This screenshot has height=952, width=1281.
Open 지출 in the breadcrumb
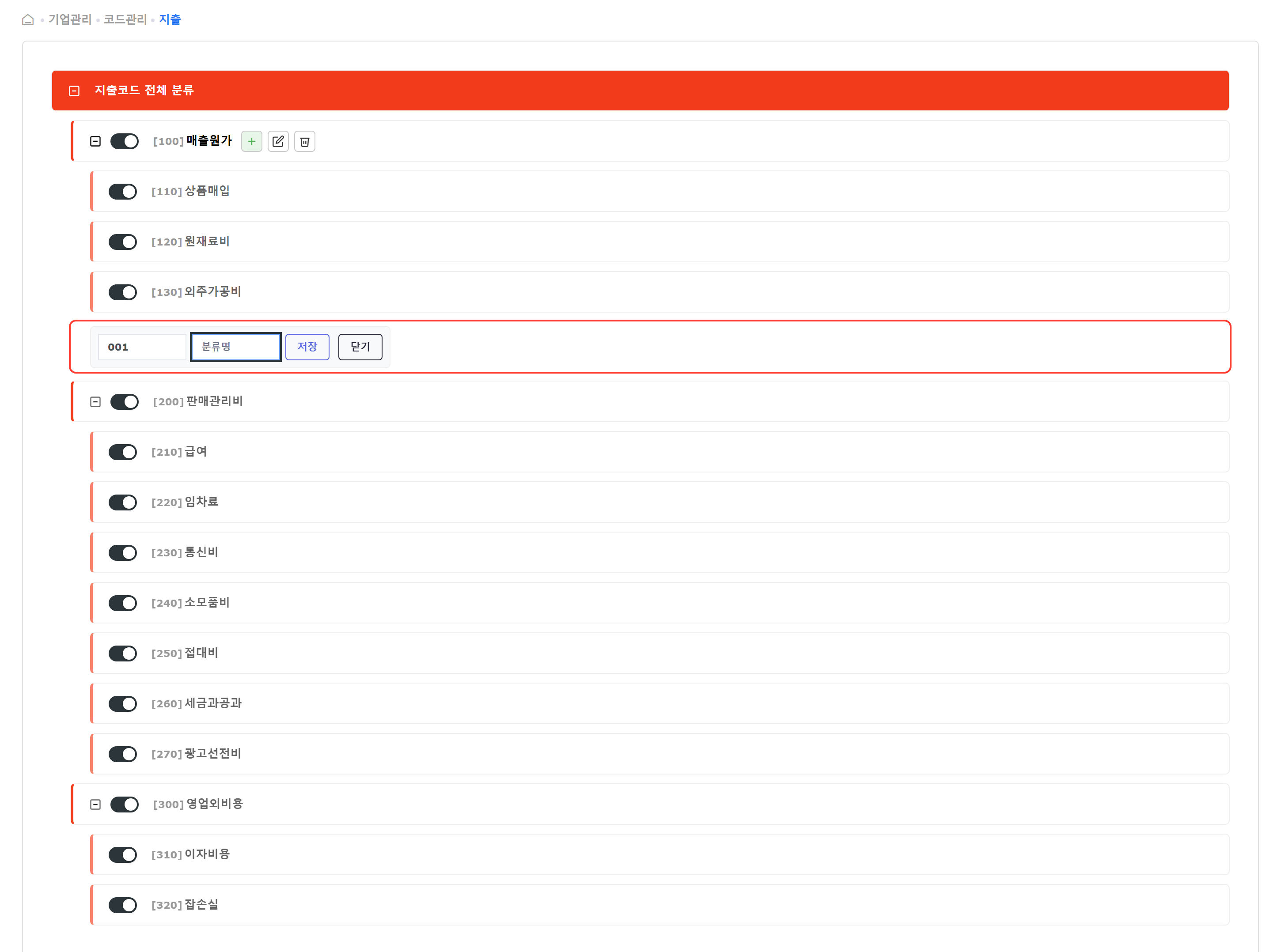170,19
